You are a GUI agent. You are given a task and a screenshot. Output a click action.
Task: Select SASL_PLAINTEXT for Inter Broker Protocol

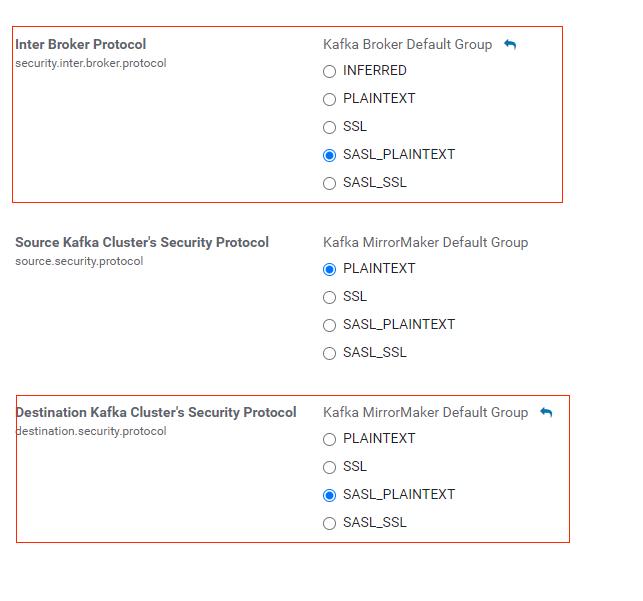click(x=329, y=155)
